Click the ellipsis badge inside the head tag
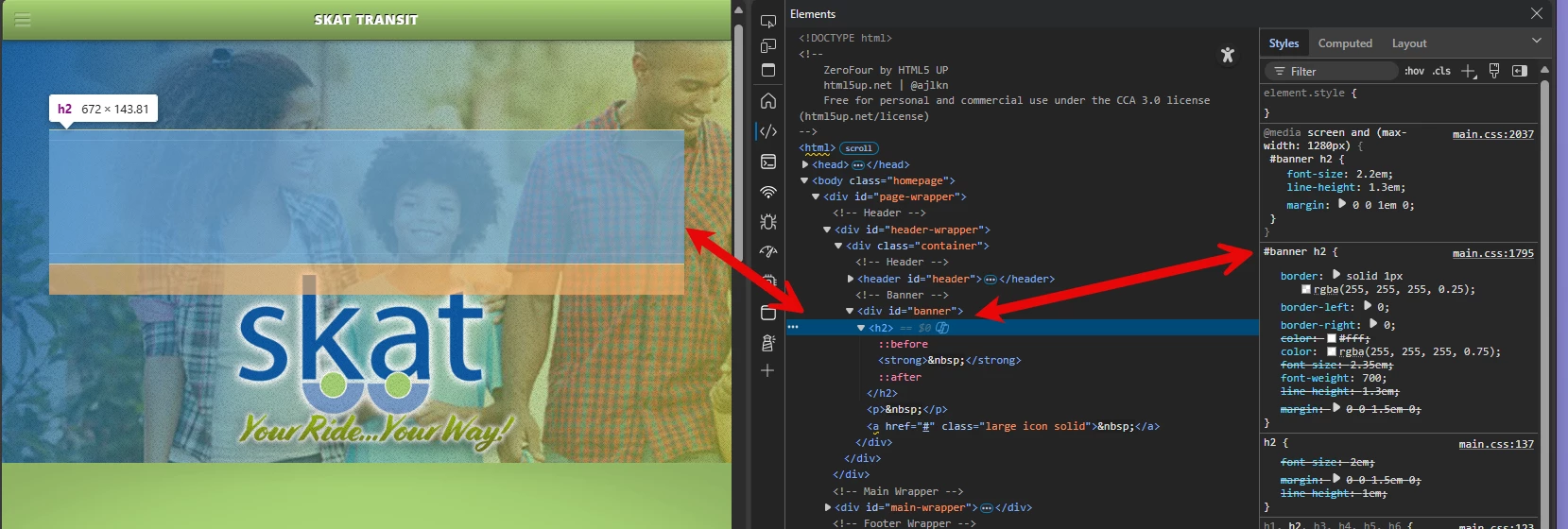The image size is (1568, 529). tap(858, 164)
